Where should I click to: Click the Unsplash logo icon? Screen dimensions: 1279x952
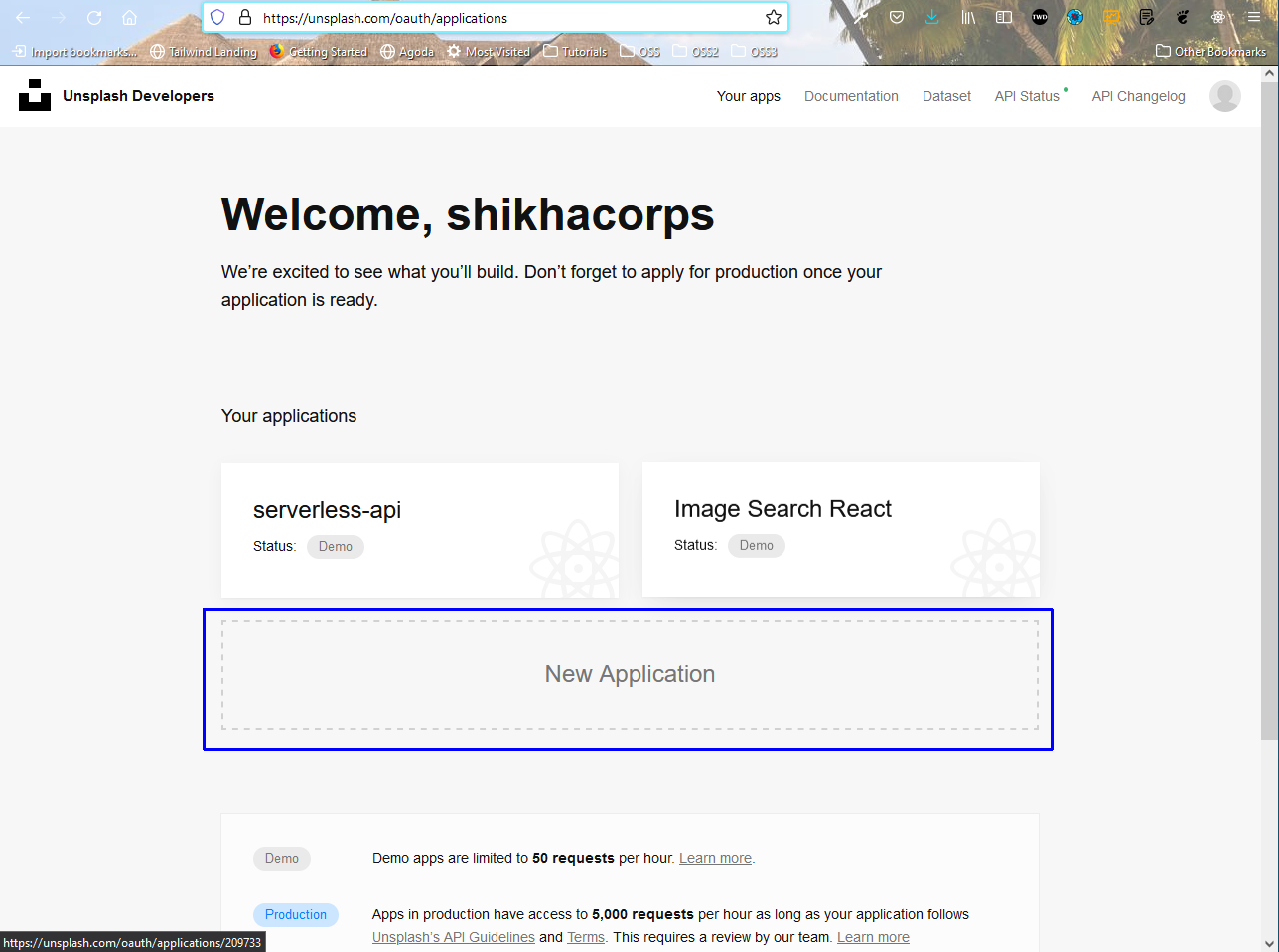pyautogui.click(x=35, y=95)
